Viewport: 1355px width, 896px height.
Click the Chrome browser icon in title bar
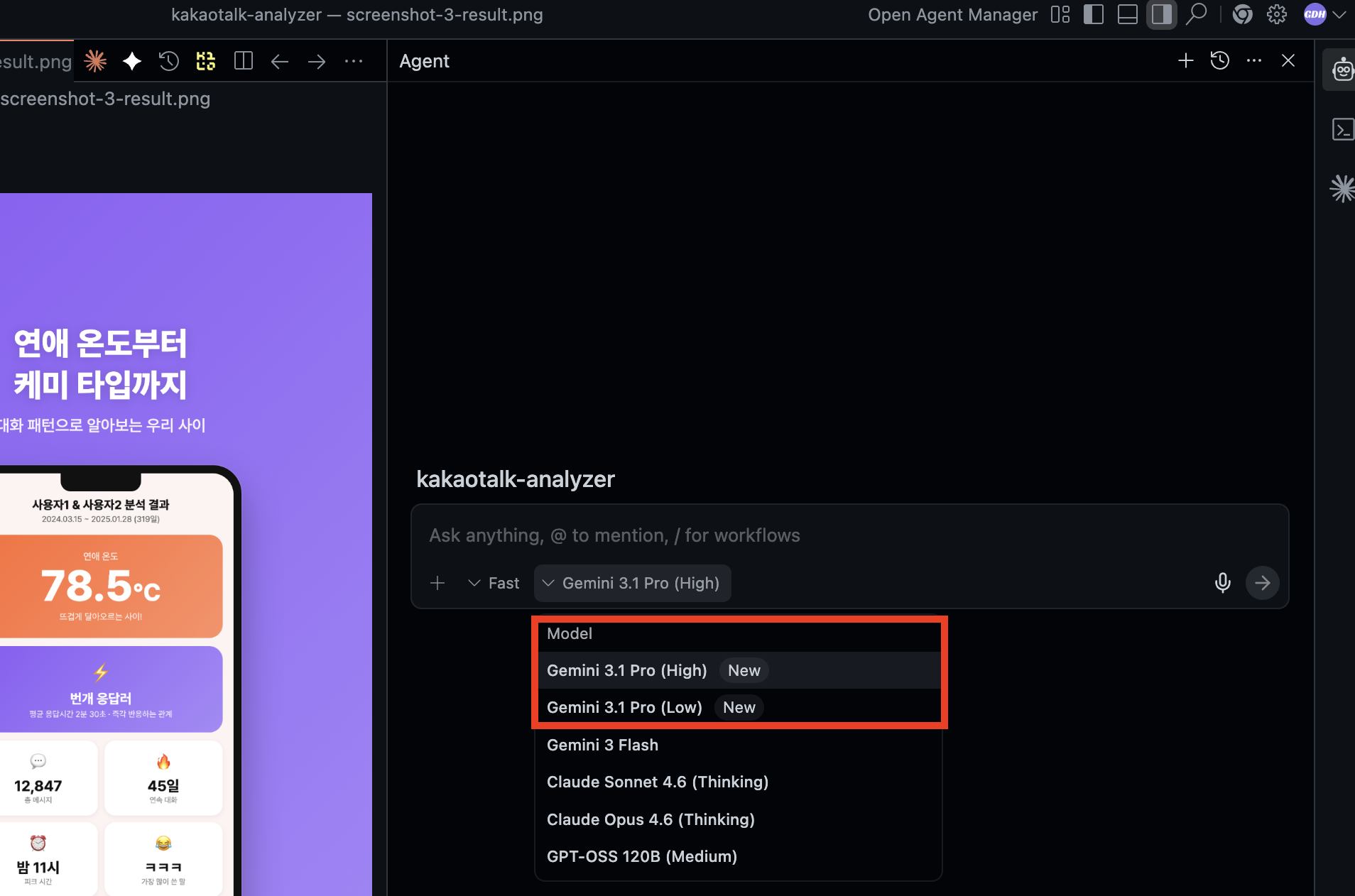1243,15
